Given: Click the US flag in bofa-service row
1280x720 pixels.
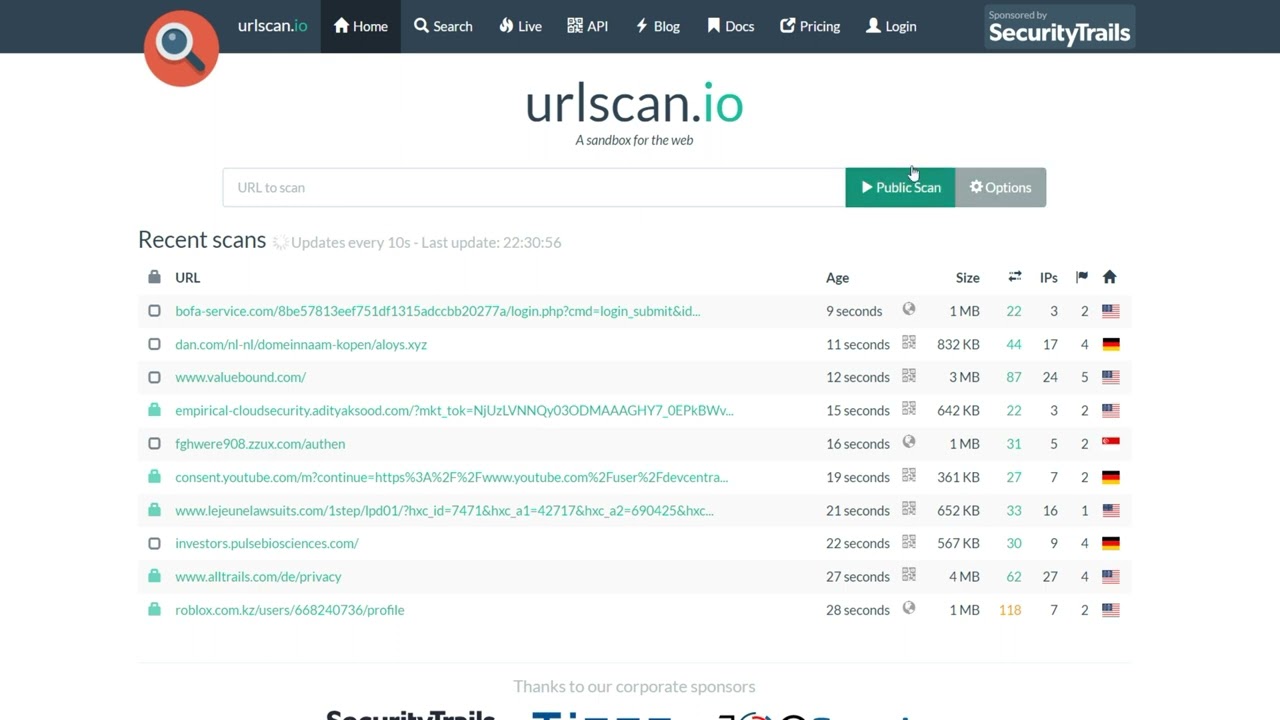Looking at the screenshot, I should 1110,311.
